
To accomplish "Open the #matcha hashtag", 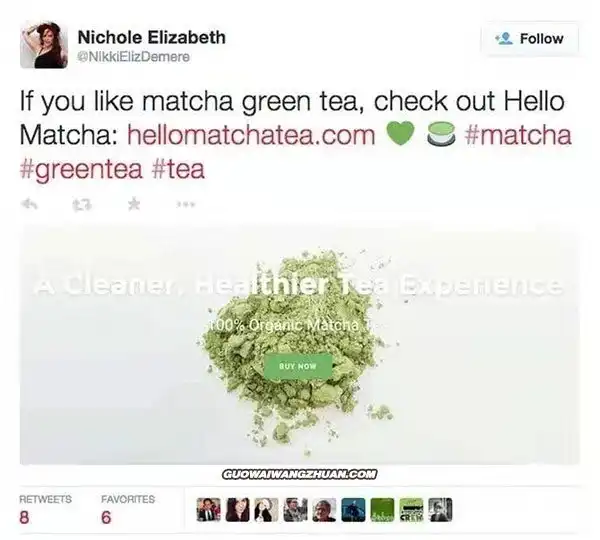I will tap(518, 135).
